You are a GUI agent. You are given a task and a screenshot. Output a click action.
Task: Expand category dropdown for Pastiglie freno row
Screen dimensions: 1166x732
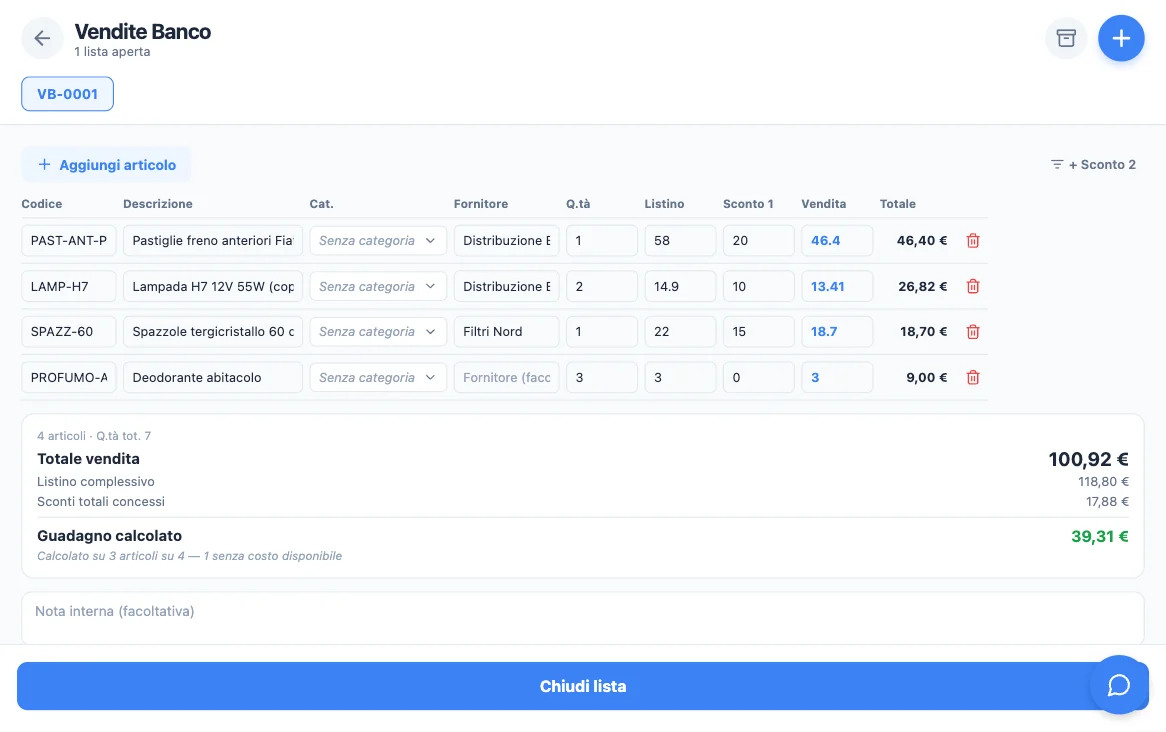point(378,240)
